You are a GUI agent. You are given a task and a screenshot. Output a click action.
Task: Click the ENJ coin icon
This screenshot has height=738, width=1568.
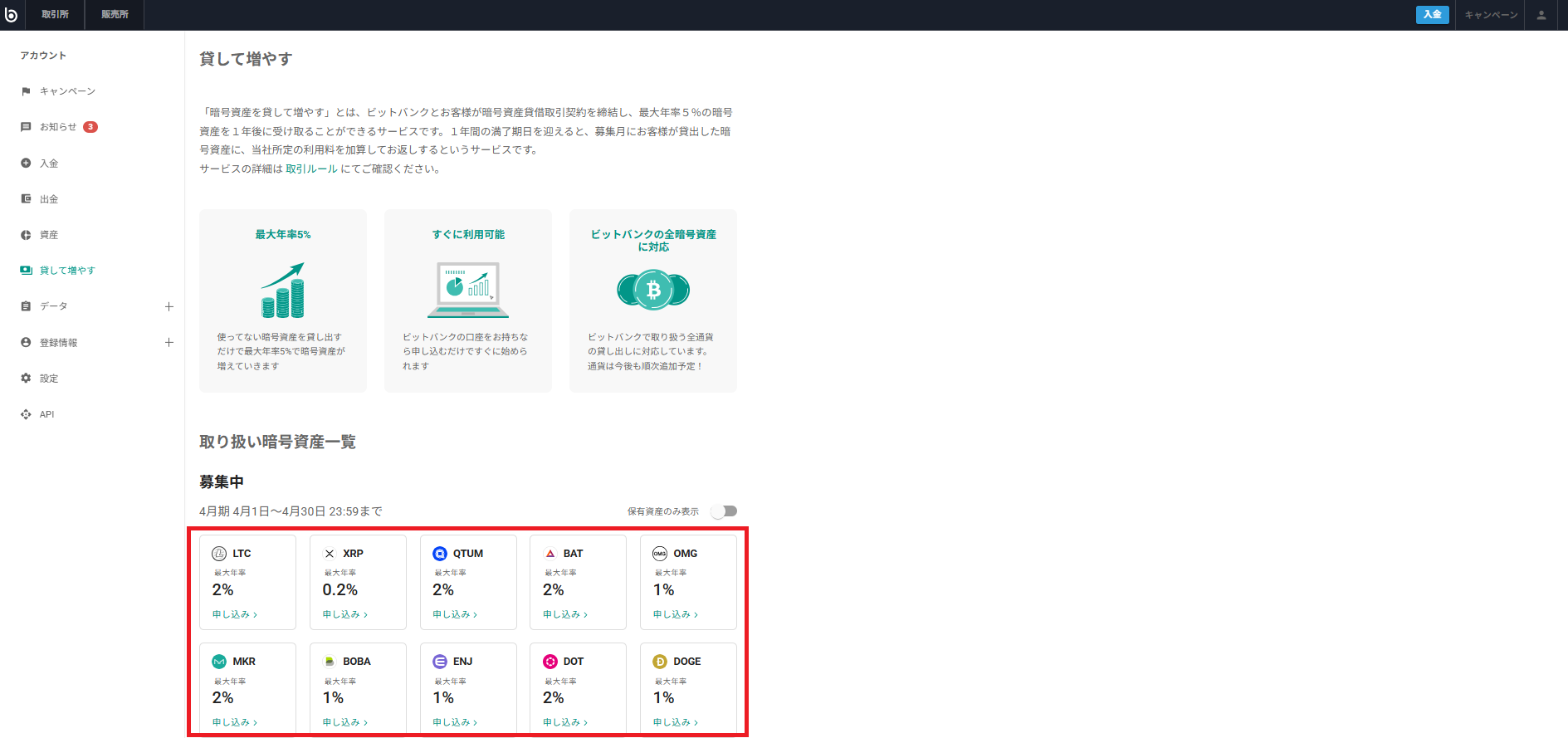[x=440, y=662]
